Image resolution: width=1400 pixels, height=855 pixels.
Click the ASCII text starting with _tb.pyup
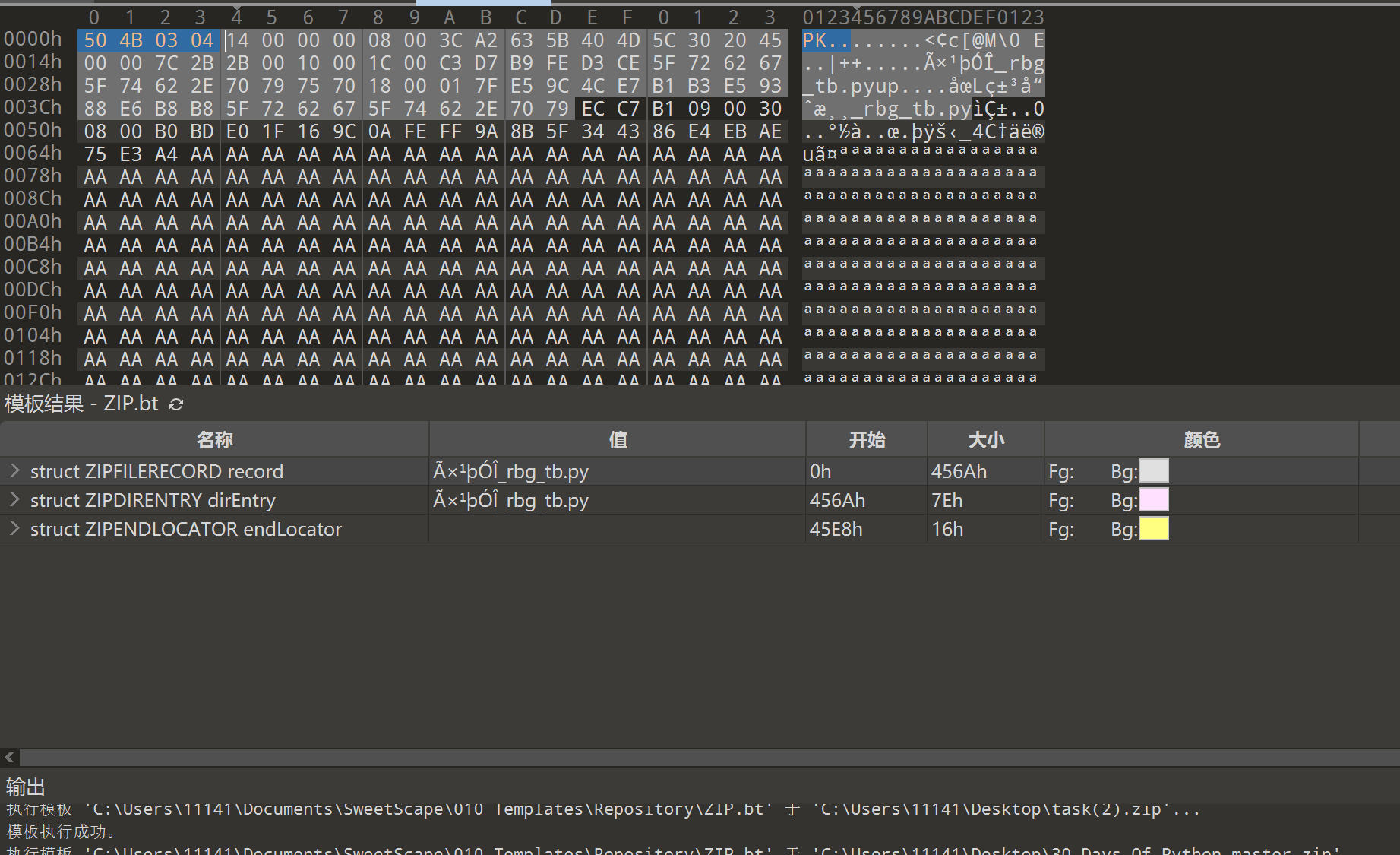click(x=923, y=86)
